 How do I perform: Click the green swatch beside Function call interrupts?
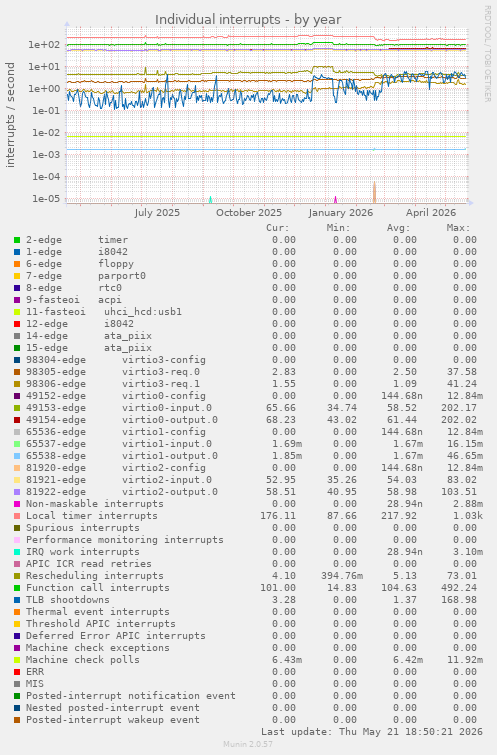(17, 588)
